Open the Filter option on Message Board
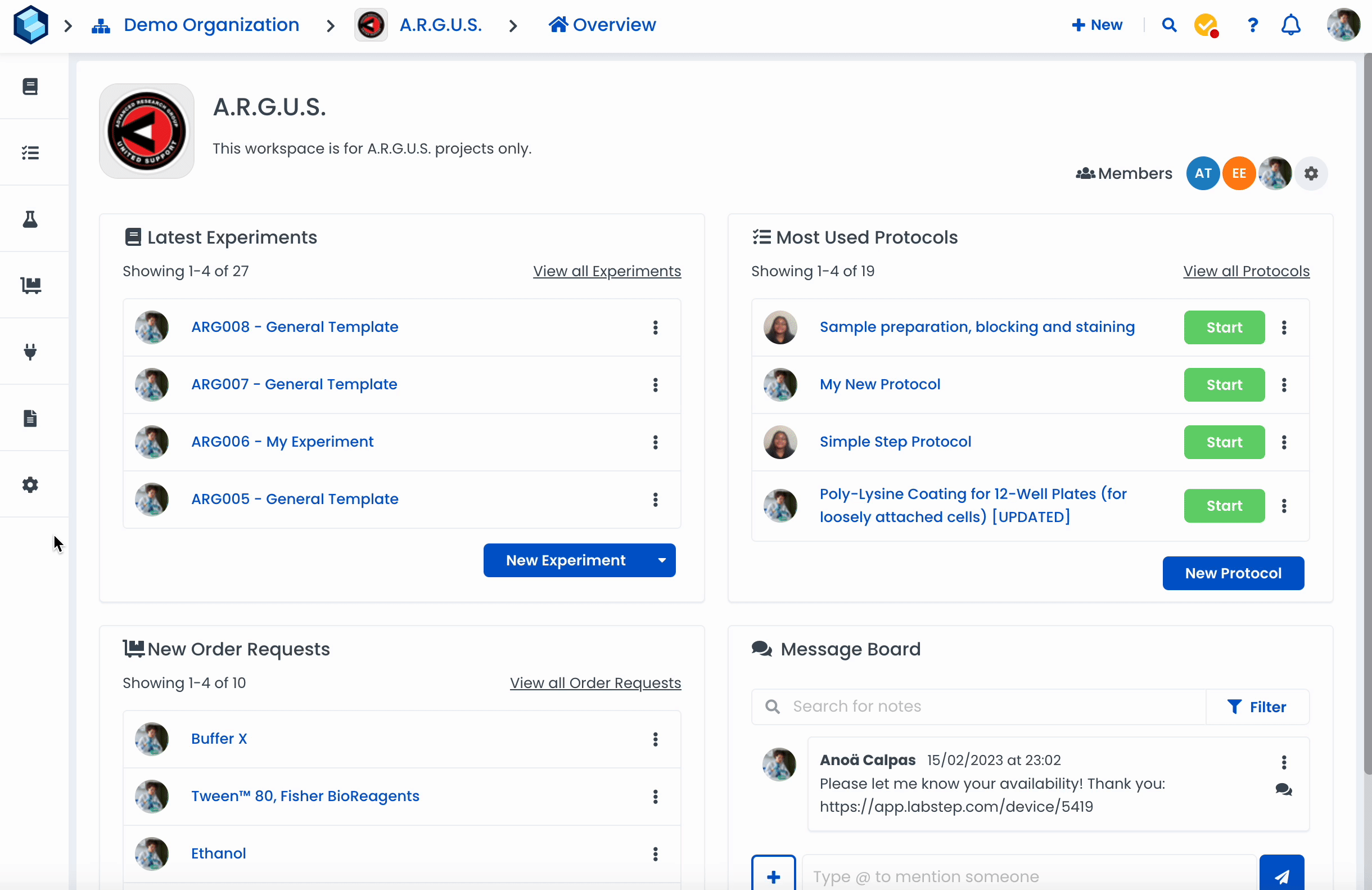Viewport: 1372px width, 890px height. click(1257, 707)
